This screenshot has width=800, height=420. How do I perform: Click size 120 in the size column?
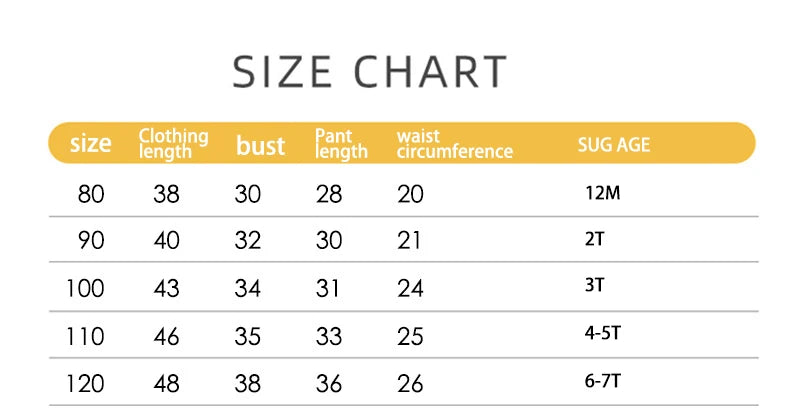(85, 383)
